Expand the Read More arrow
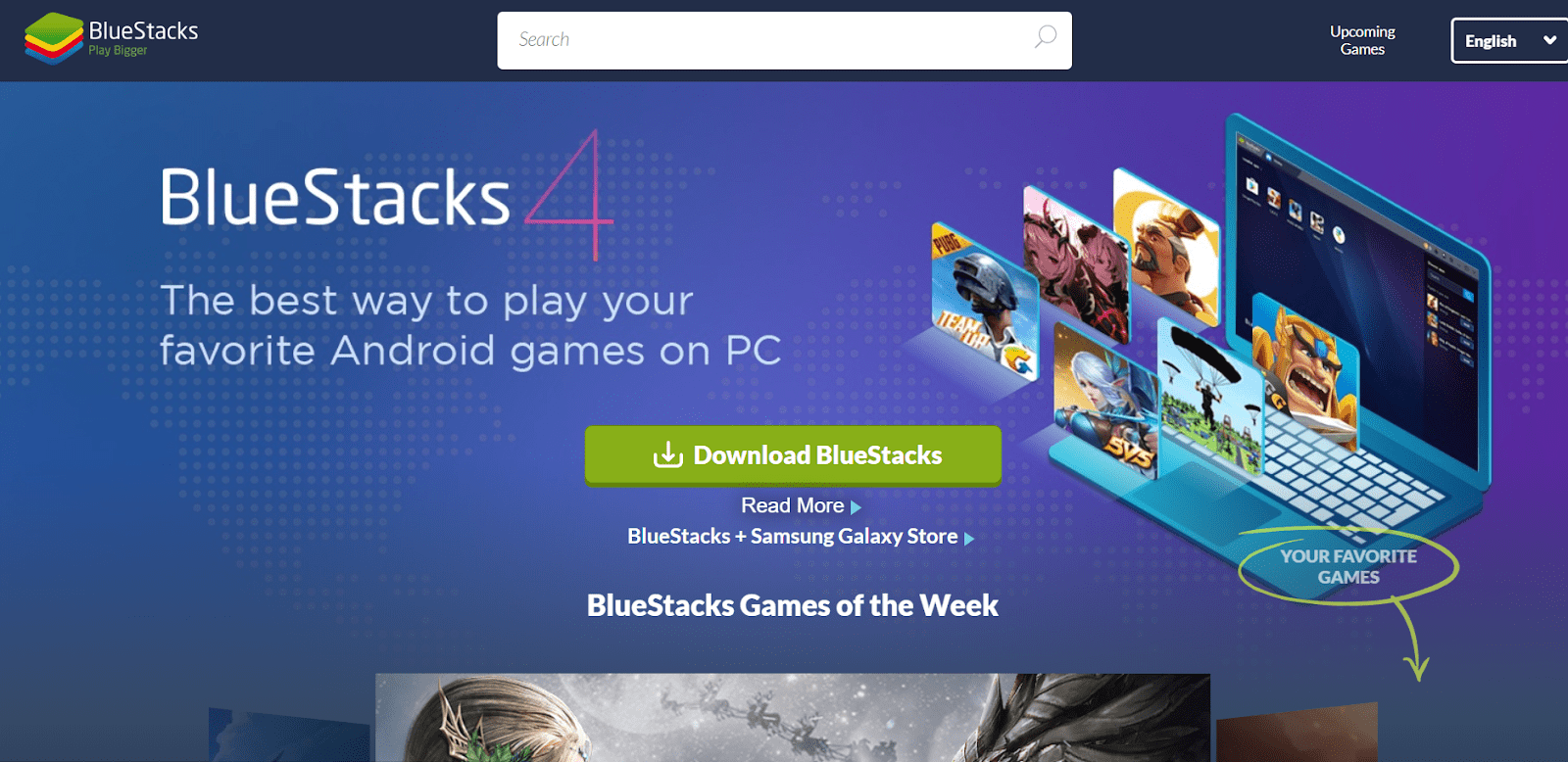 coord(856,507)
